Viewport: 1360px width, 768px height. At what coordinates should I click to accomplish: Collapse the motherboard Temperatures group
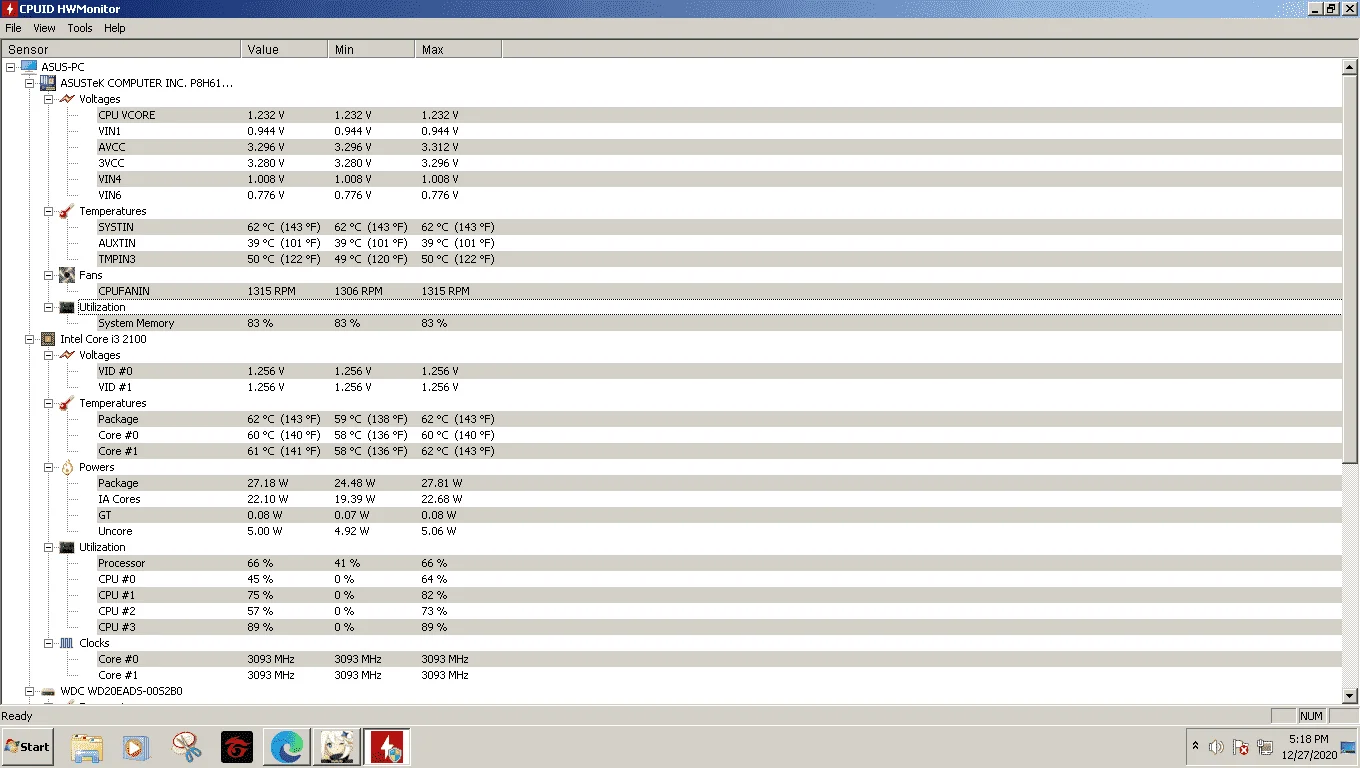[49, 211]
